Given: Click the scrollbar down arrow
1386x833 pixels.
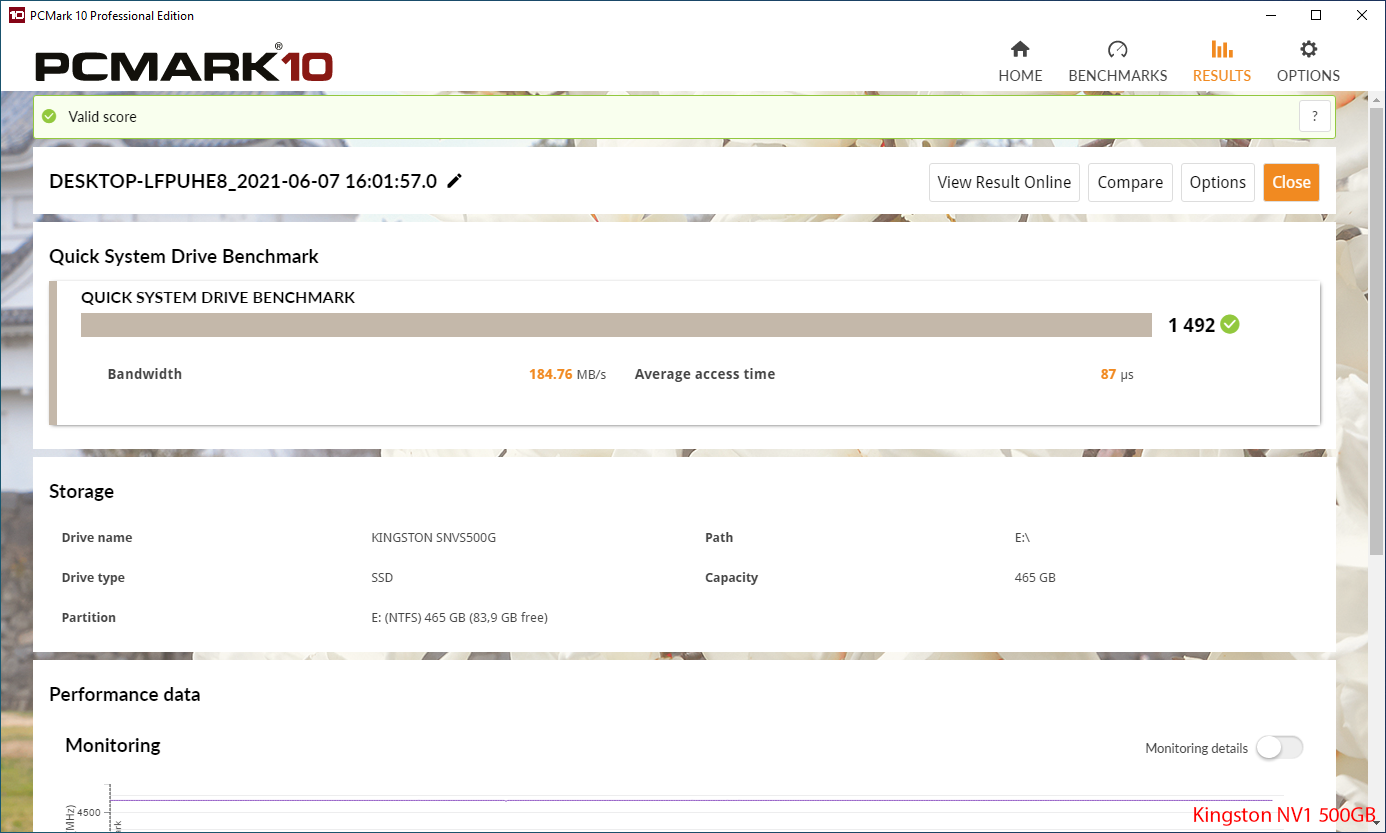Looking at the screenshot, I should pos(1377,823).
